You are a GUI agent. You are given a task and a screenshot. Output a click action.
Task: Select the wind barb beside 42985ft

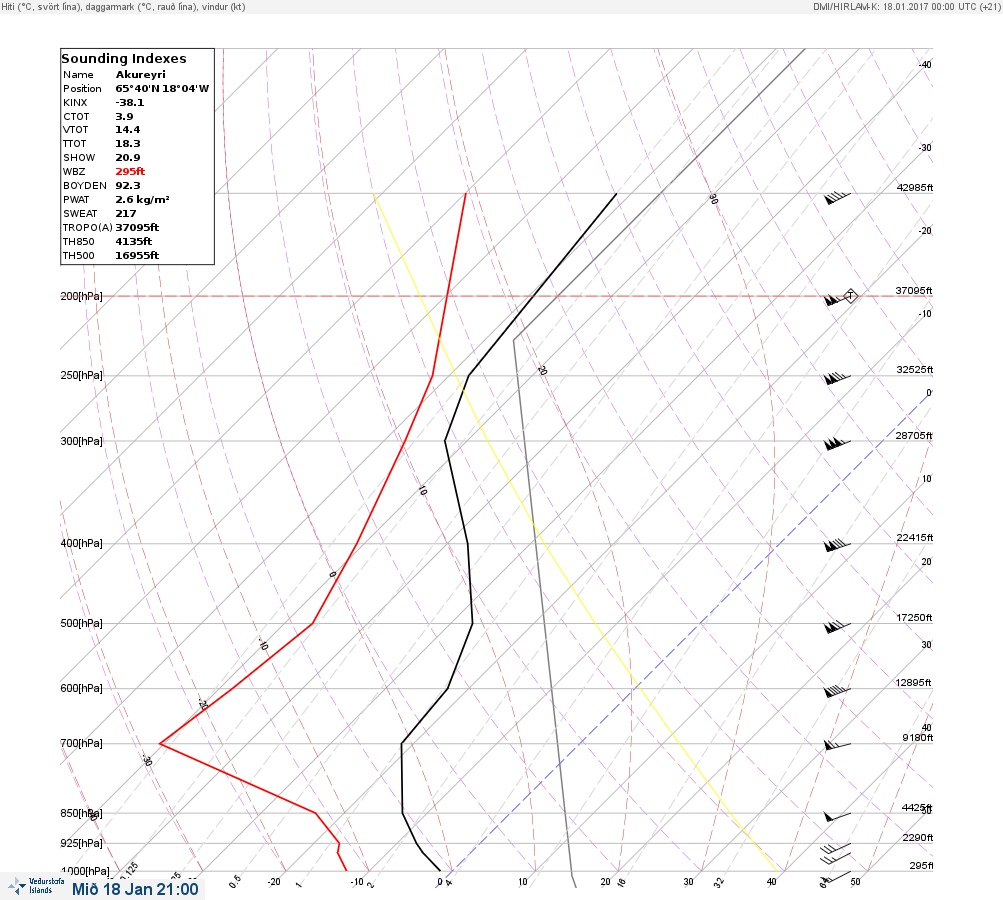837,198
